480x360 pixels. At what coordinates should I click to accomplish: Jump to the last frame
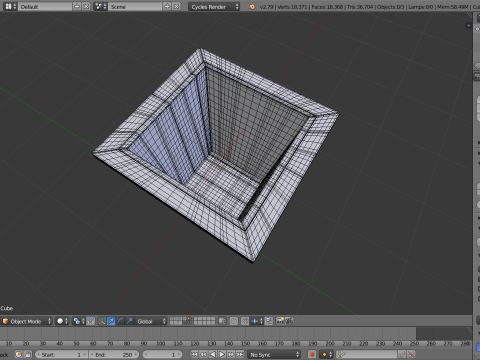click(x=240, y=354)
